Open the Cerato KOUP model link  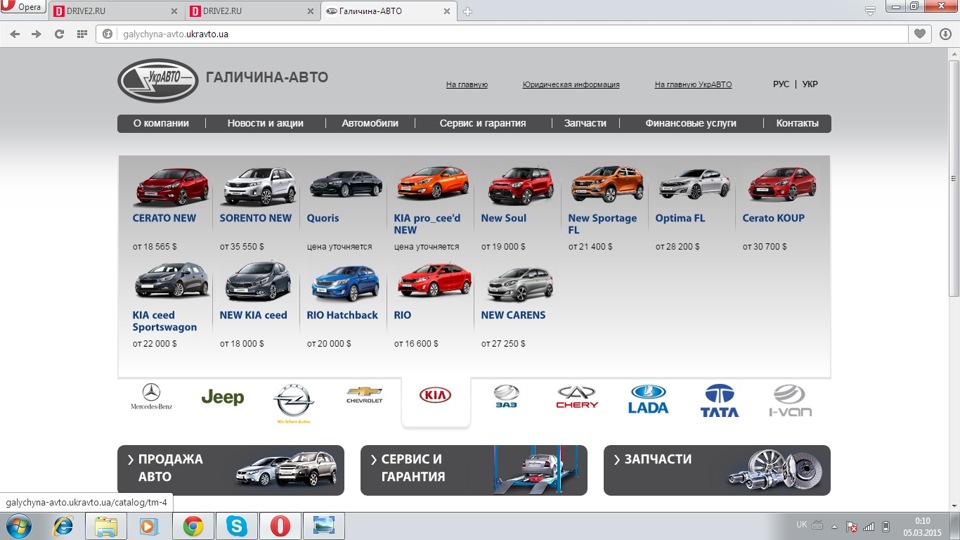coord(773,218)
